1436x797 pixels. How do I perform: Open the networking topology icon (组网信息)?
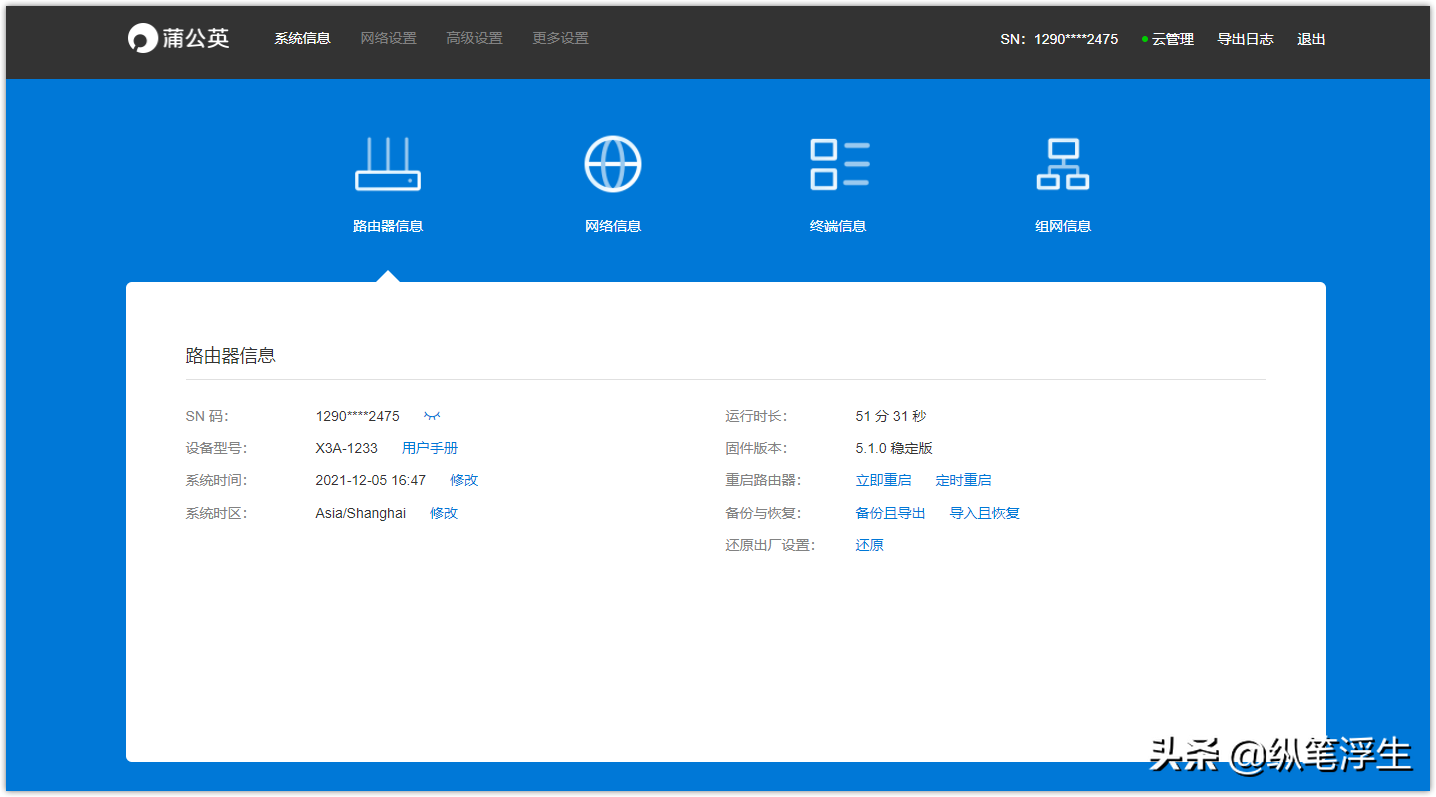coord(1063,165)
